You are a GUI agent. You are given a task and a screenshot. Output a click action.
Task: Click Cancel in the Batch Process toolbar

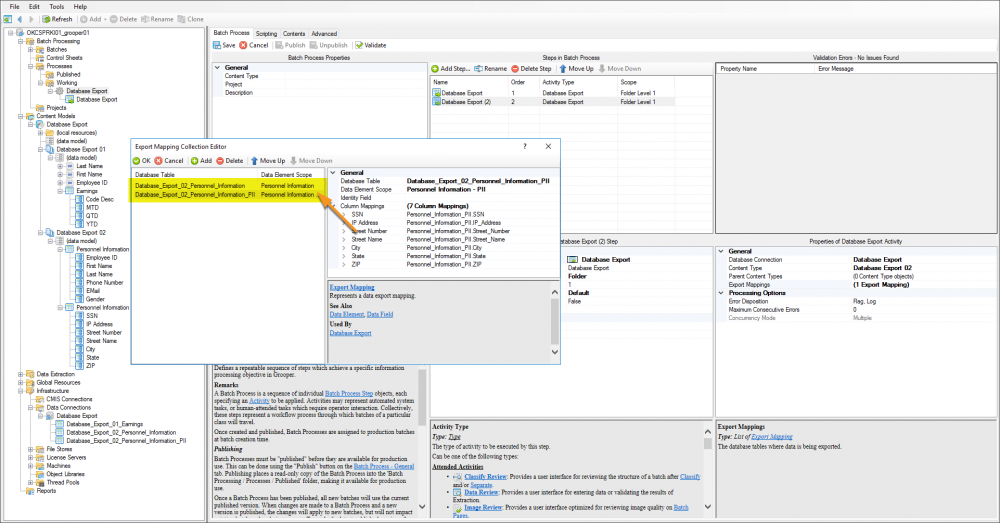point(254,45)
